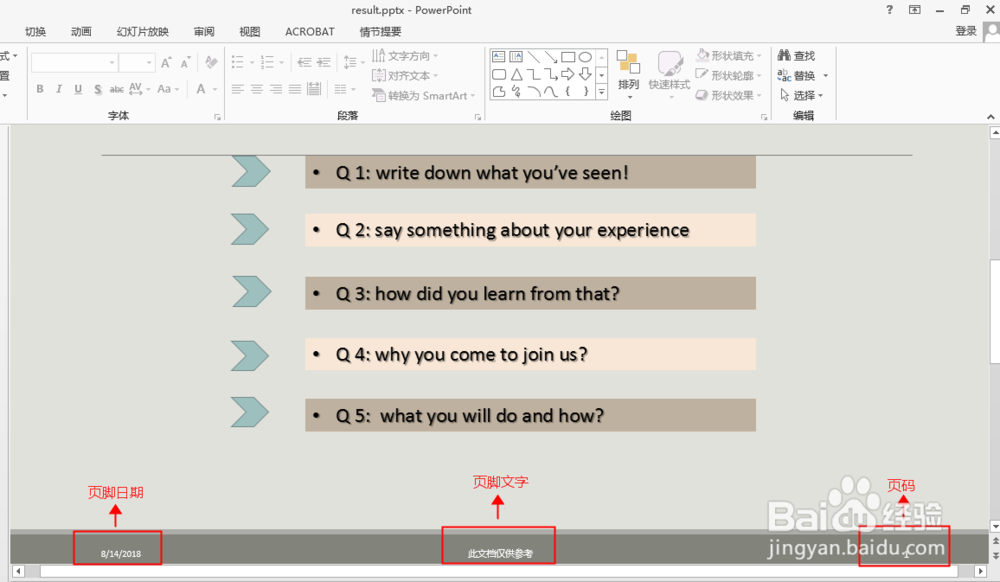This screenshot has height=582, width=1000.
Task: Click the Find (查找) binoculars icon
Action: 784,55
